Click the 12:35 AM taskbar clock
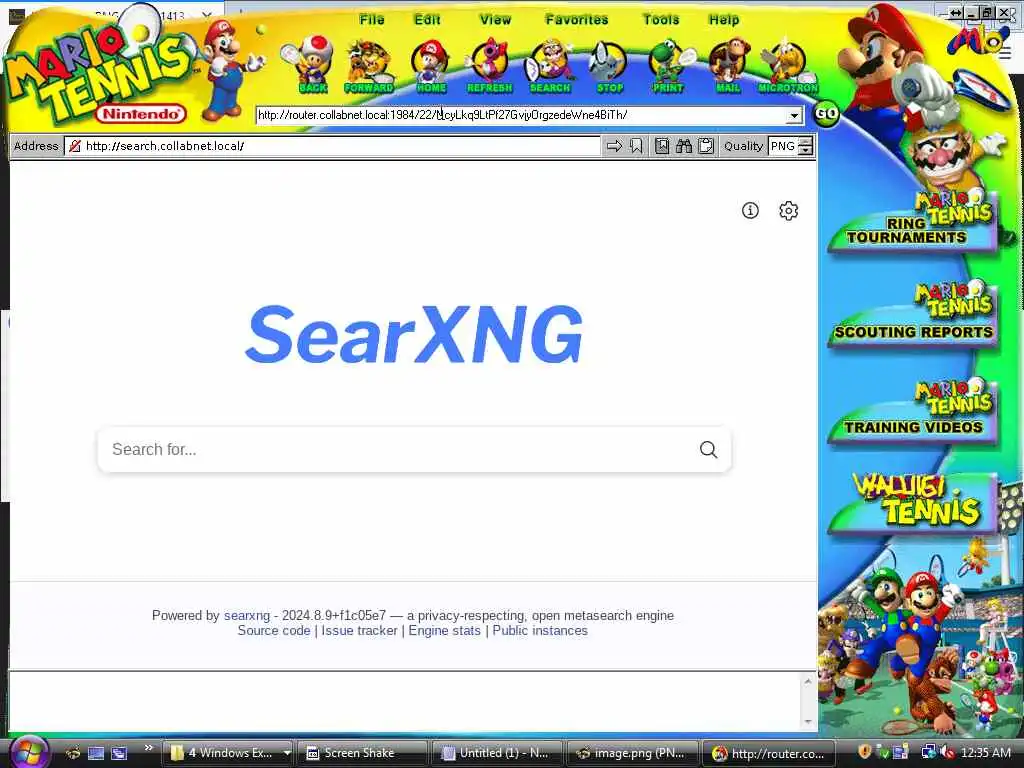Screen dimensions: 1024x768 pyautogui.click(x=985, y=753)
